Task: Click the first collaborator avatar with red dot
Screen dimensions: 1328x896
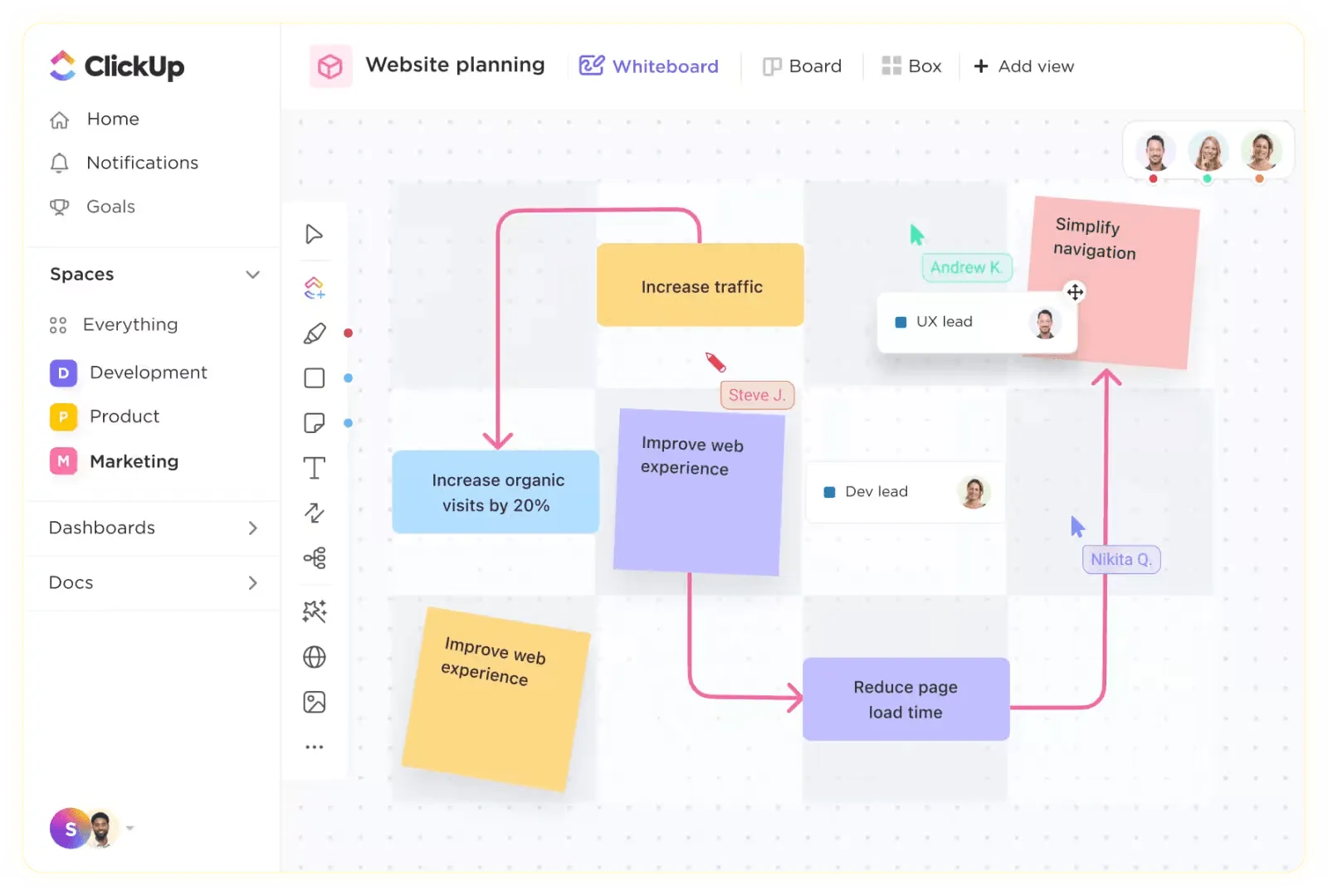Action: click(1155, 152)
